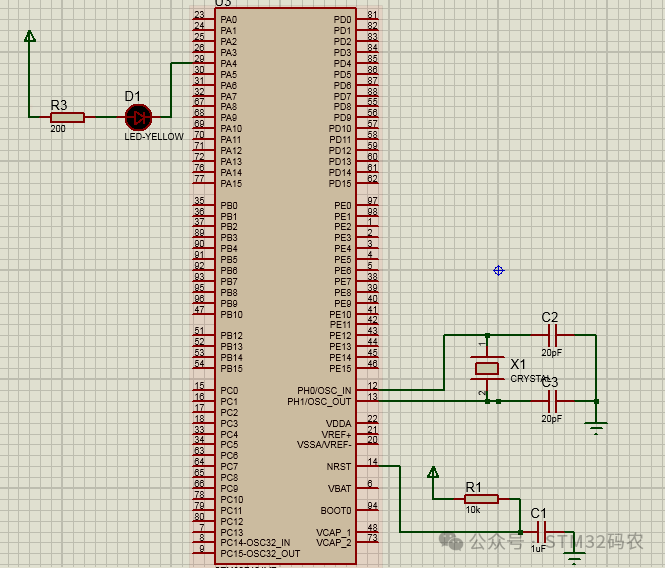Click the PC14-OSC32_IN pin label
665x568 pixels.
tap(255, 543)
